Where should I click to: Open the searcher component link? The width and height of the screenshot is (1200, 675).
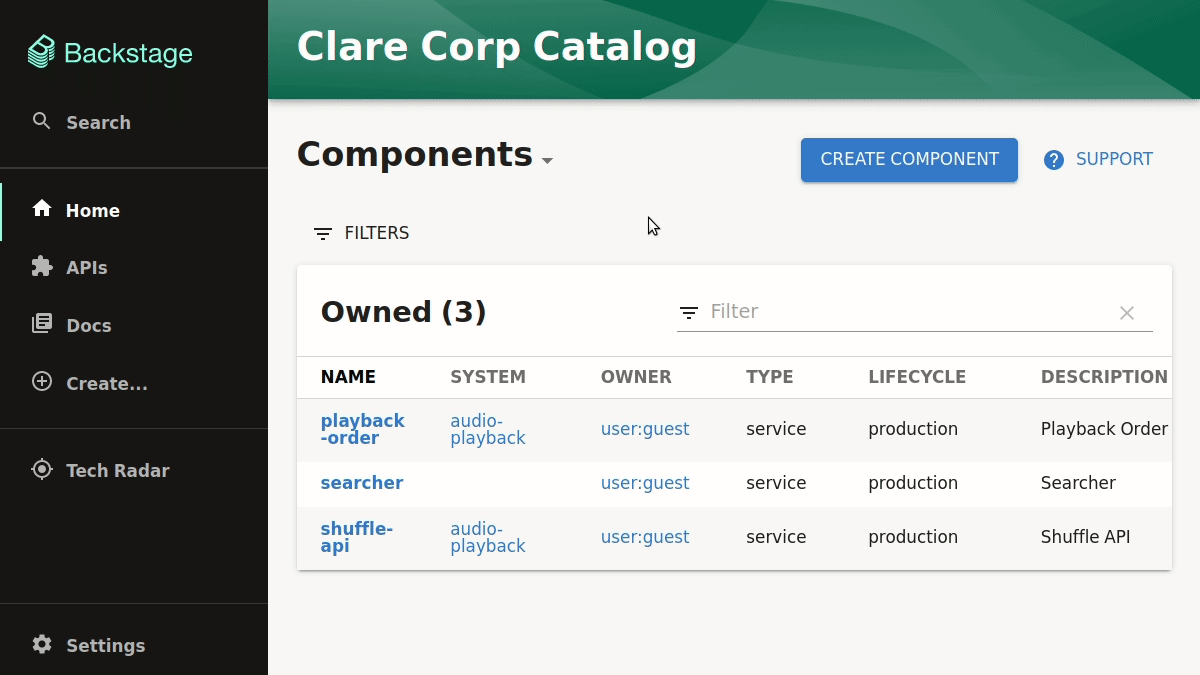click(x=361, y=483)
